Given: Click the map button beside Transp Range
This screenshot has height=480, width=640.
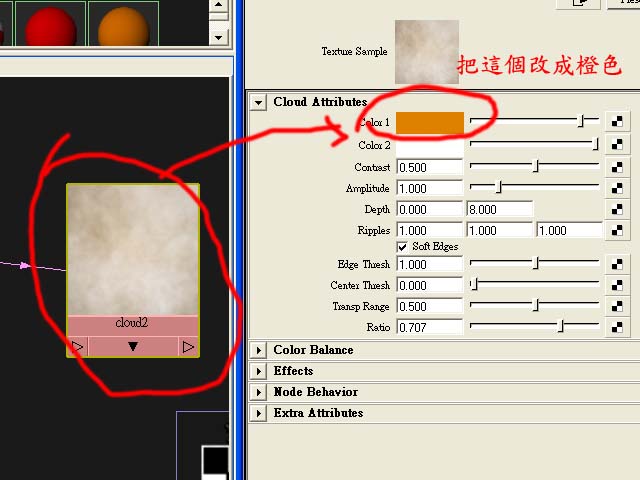Looking at the screenshot, I should pyautogui.click(x=617, y=307).
